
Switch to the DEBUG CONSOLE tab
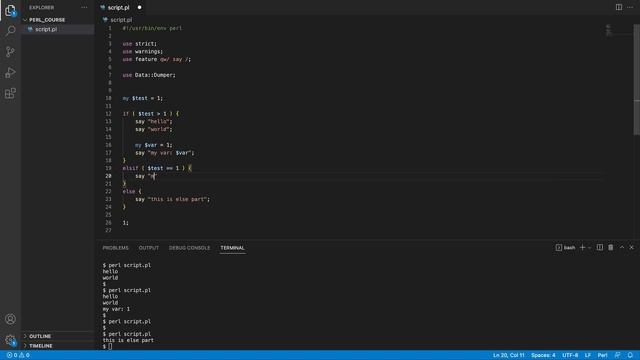[x=189, y=248]
